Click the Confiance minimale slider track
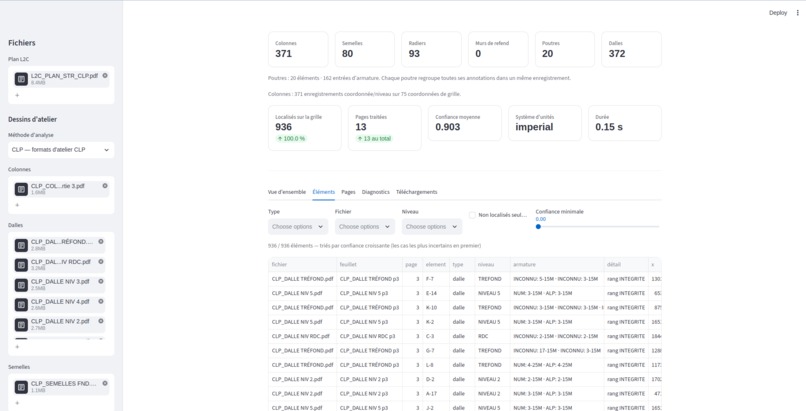Screen dimensions: 806x411 point(598,227)
